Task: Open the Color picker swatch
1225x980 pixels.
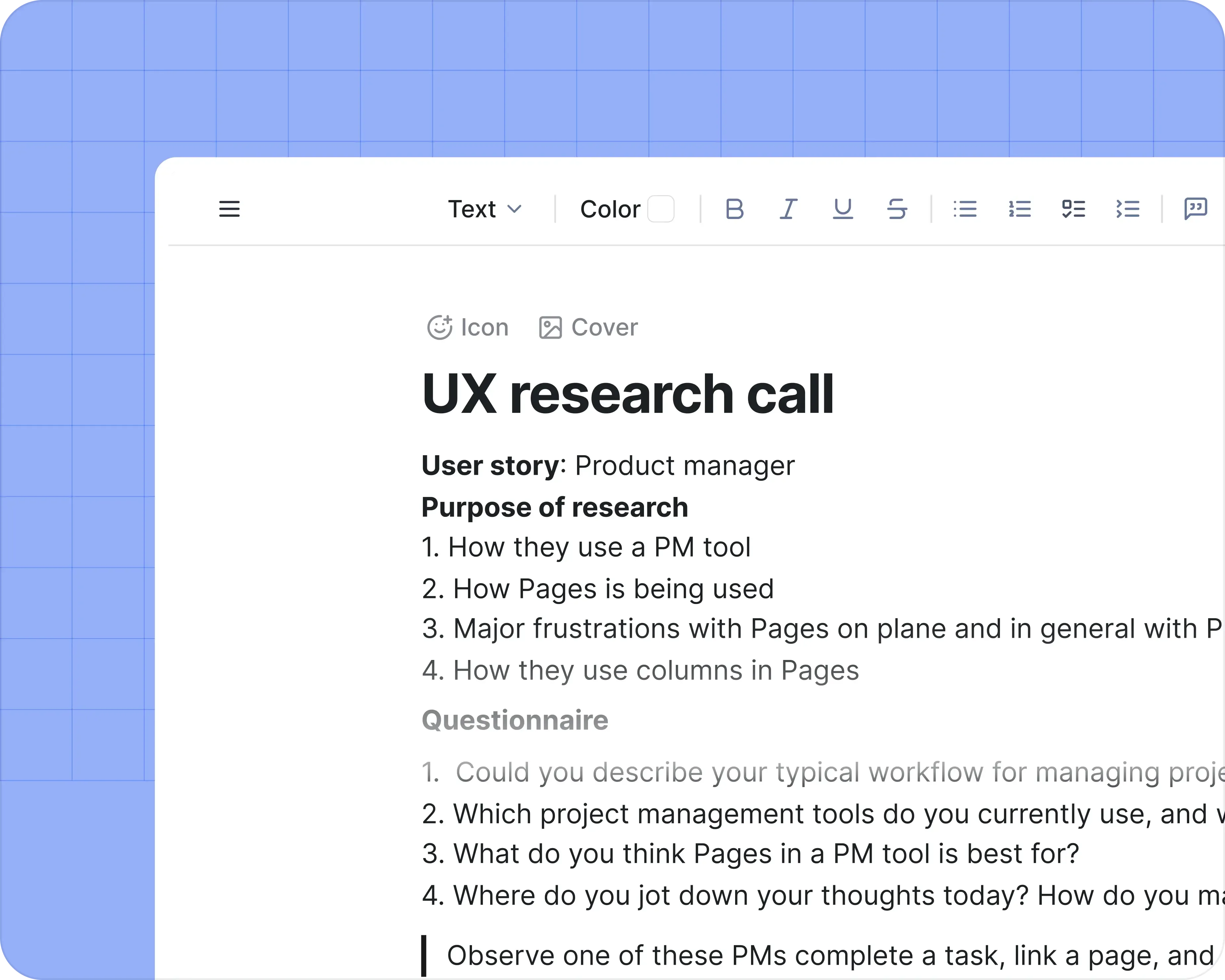Action: tap(661, 209)
